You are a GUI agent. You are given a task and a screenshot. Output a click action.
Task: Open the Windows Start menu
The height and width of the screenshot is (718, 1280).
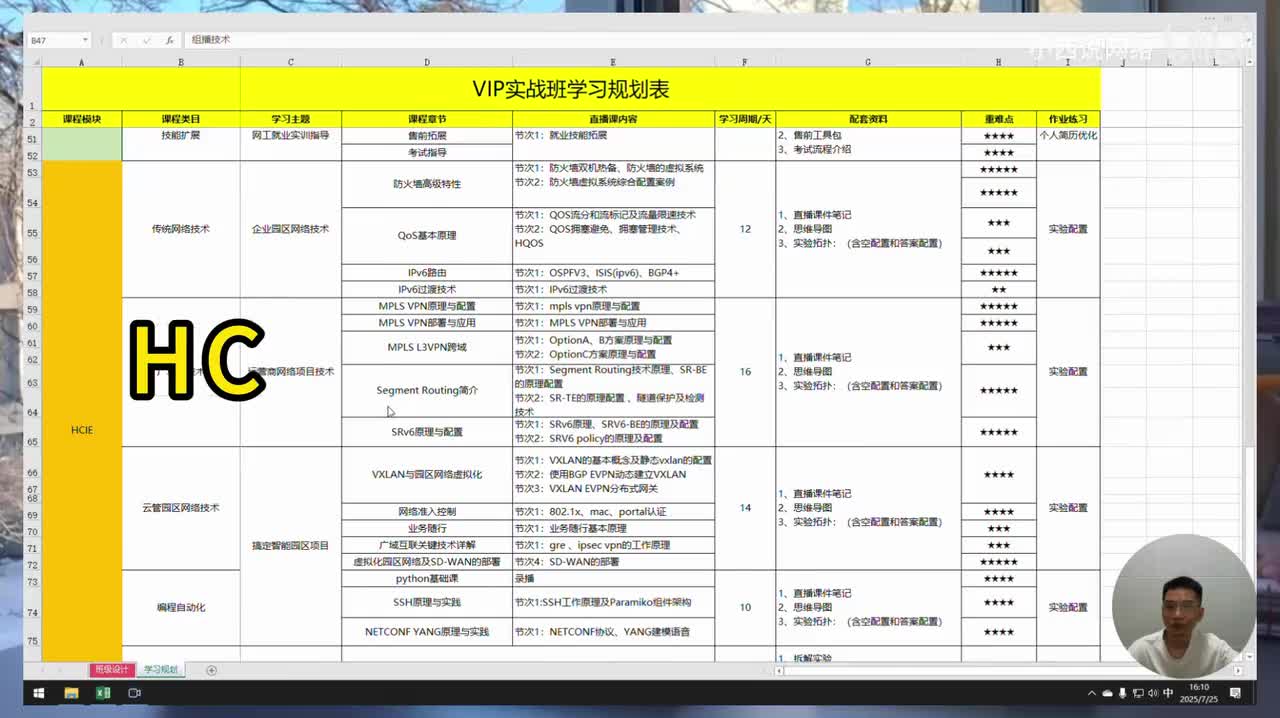coord(39,693)
